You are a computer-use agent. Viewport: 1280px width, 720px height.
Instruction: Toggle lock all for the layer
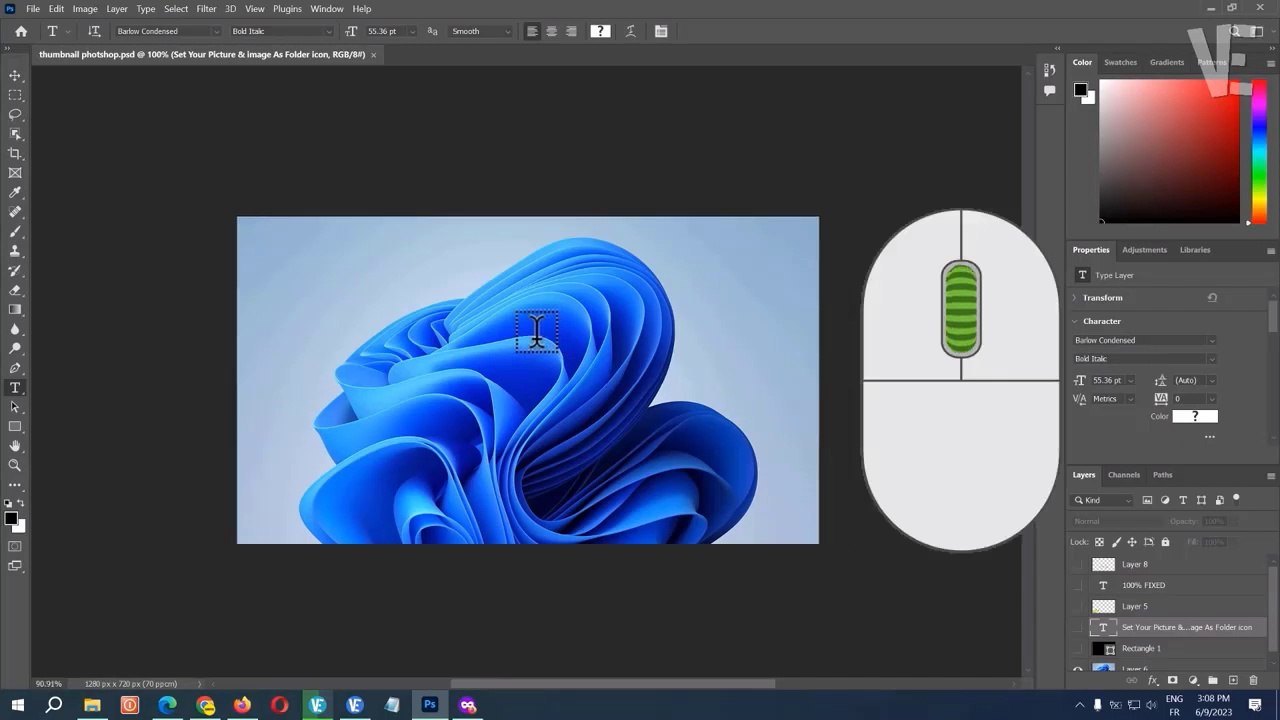[1165, 542]
